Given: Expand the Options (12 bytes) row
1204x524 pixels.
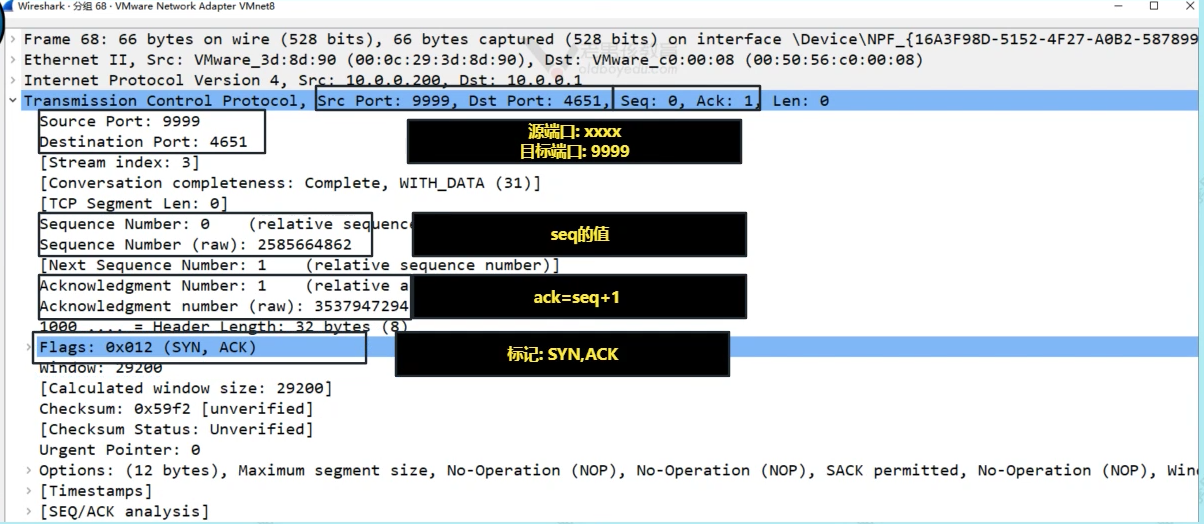Looking at the screenshot, I should 28,470.
